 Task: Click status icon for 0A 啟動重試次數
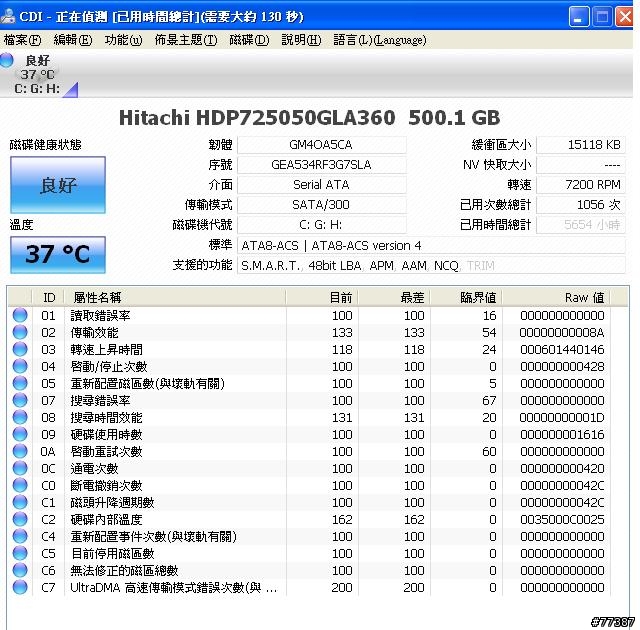pos(20,452)
